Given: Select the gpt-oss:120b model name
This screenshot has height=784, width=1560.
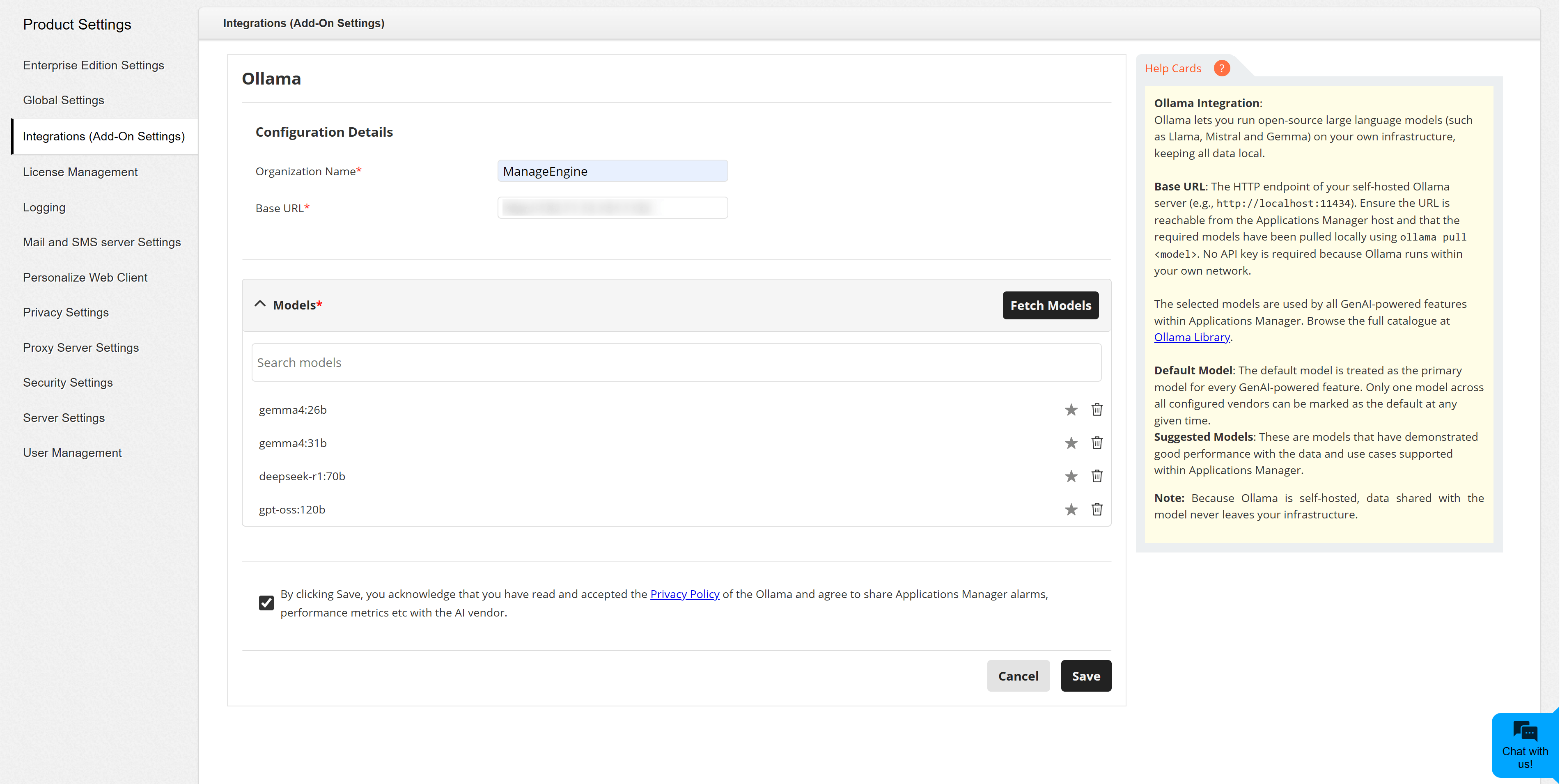Looking at the screenshot, I should click(x=292, y=510).
